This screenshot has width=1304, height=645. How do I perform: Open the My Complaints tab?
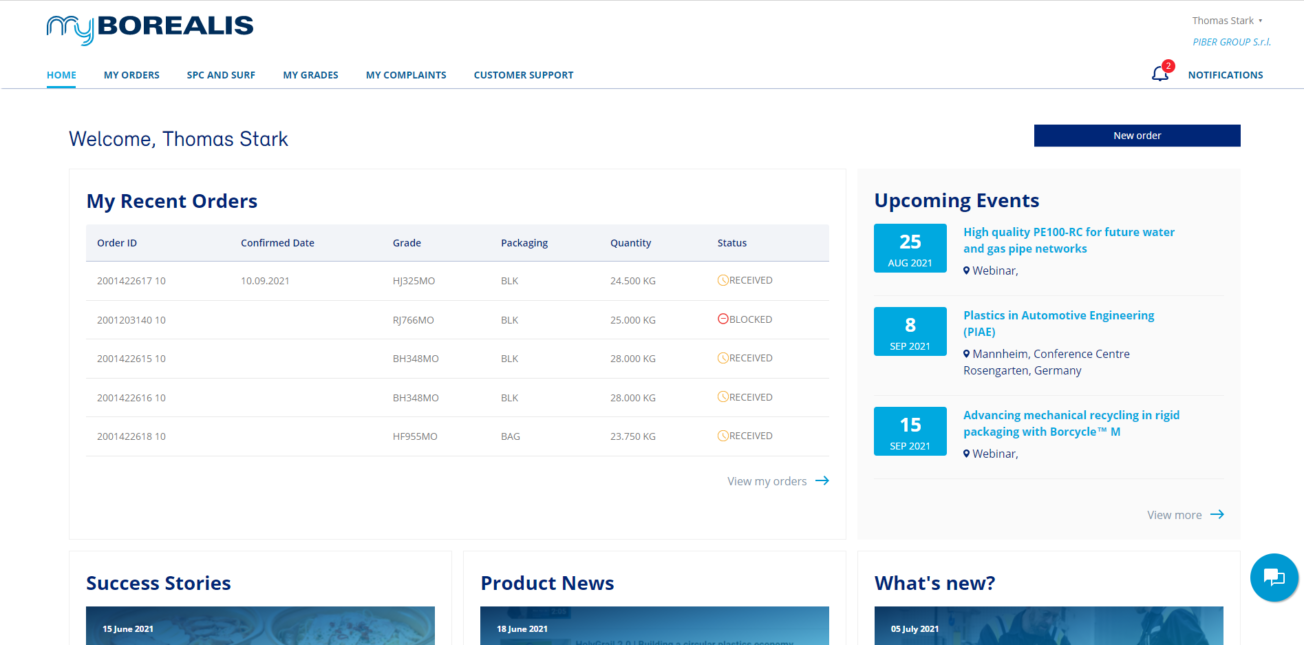406,75
